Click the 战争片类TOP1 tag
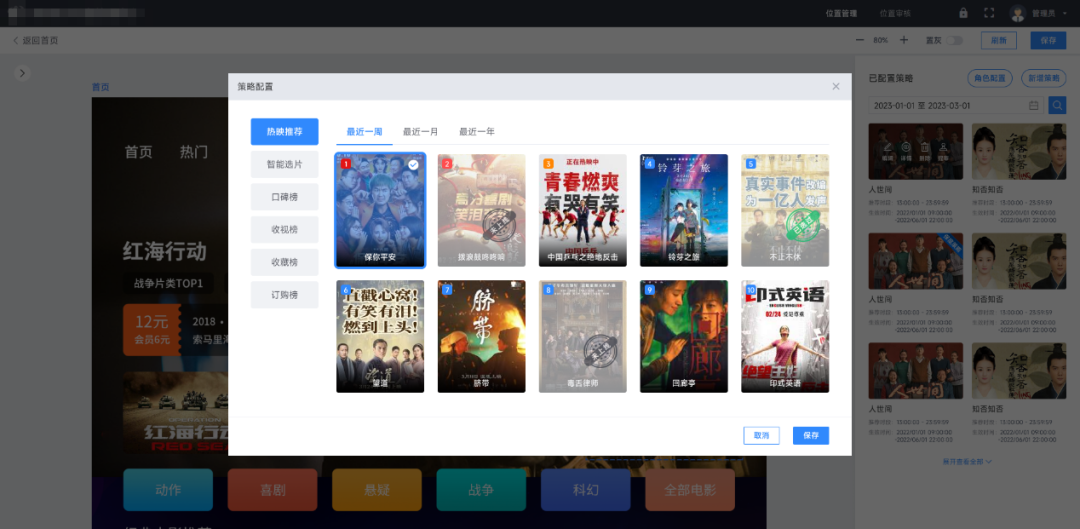The image size is (1080, 529). 169,282
